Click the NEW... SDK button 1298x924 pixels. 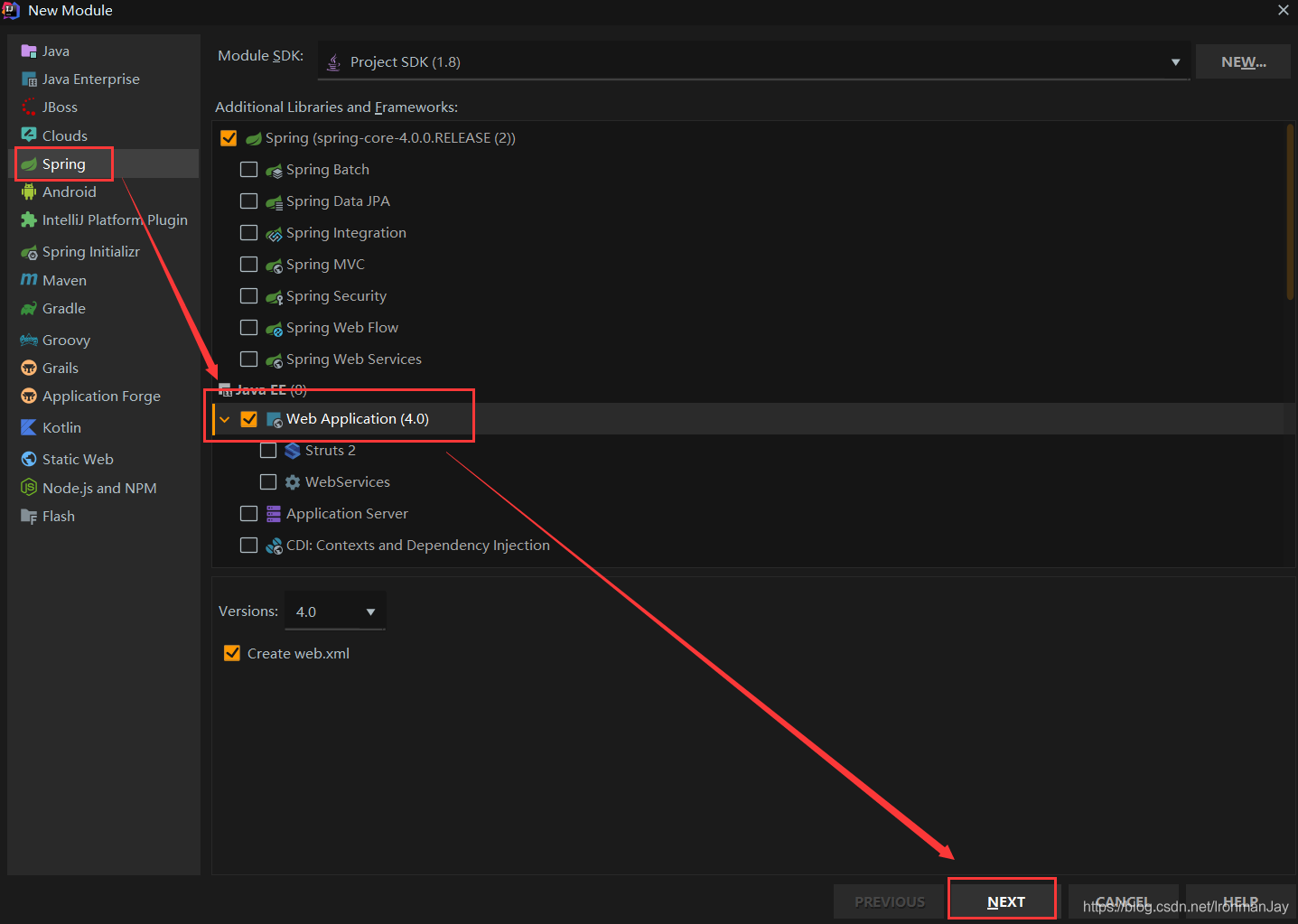coord(1243,62)
